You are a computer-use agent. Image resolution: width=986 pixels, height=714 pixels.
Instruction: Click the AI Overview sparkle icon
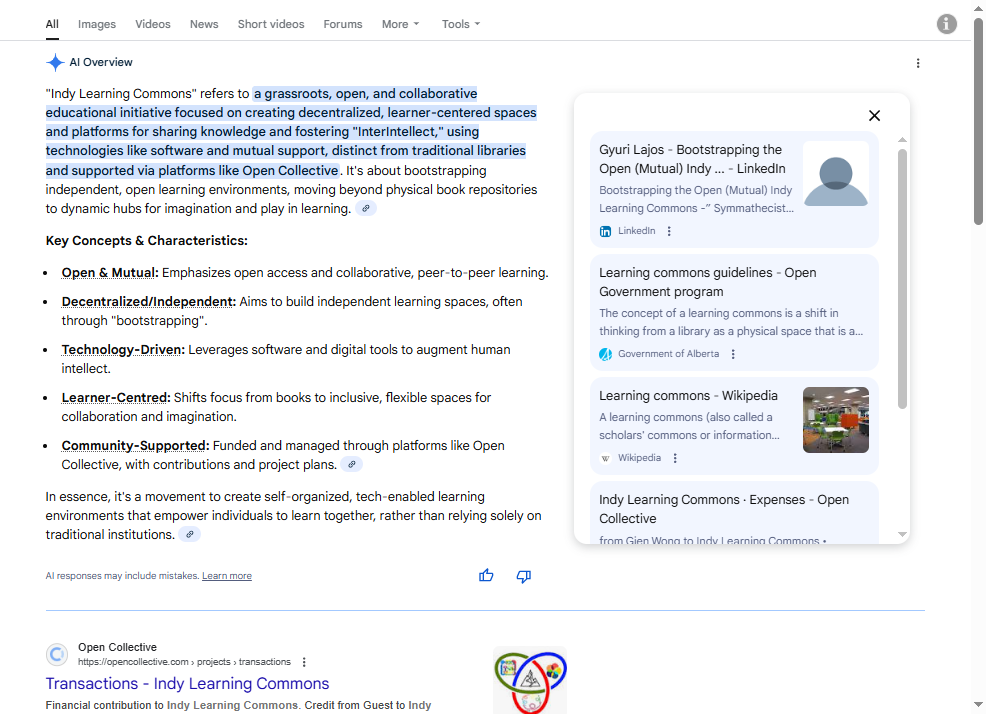pyautogui.click(x=55, y=62)
